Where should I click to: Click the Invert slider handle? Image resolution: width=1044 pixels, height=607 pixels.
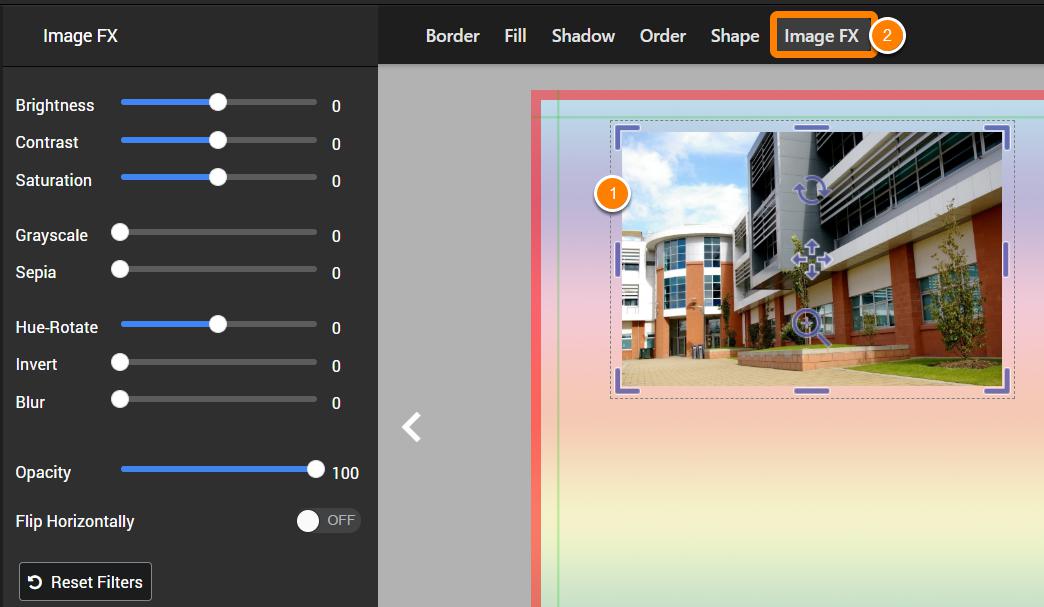pyautogui.click(x=120, y=362)
